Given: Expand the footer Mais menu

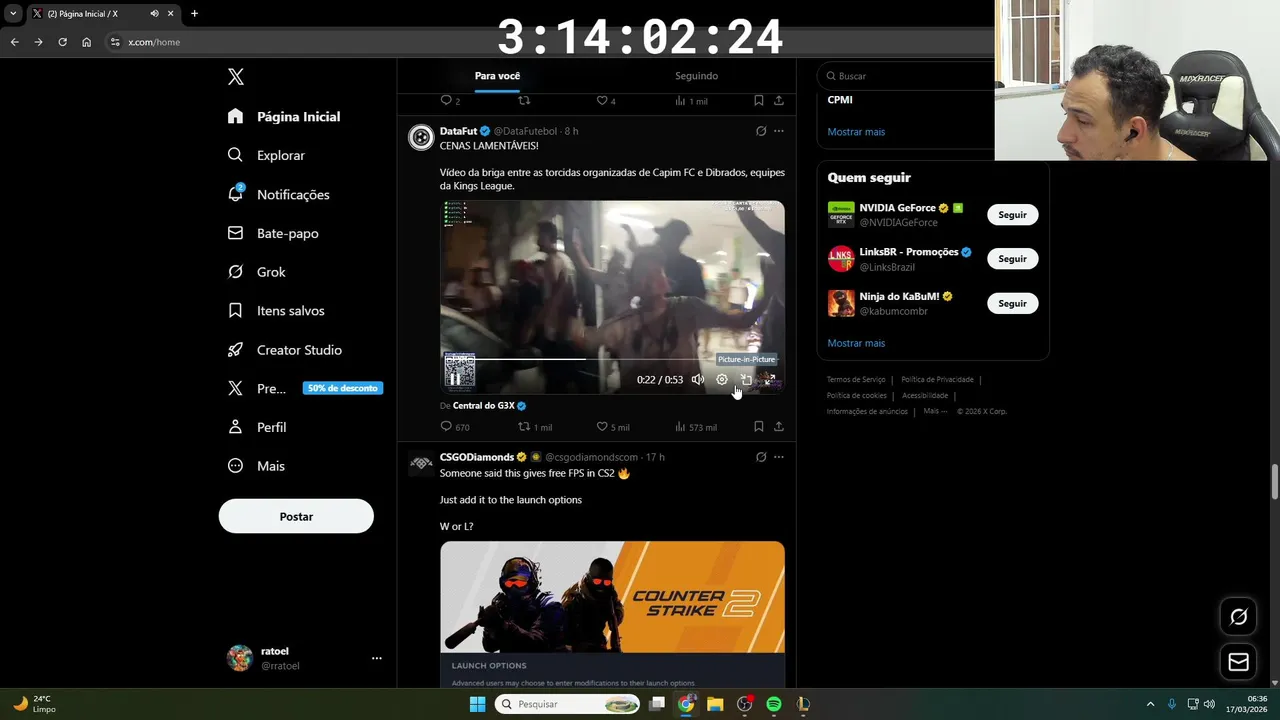Looking at the screenshot, I should 934,411.
